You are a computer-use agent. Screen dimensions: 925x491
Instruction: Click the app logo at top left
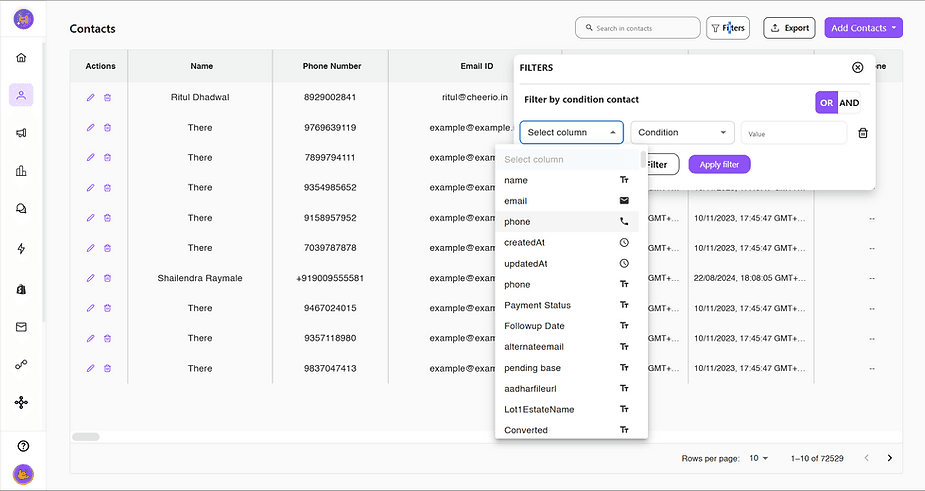click(24, 19)
